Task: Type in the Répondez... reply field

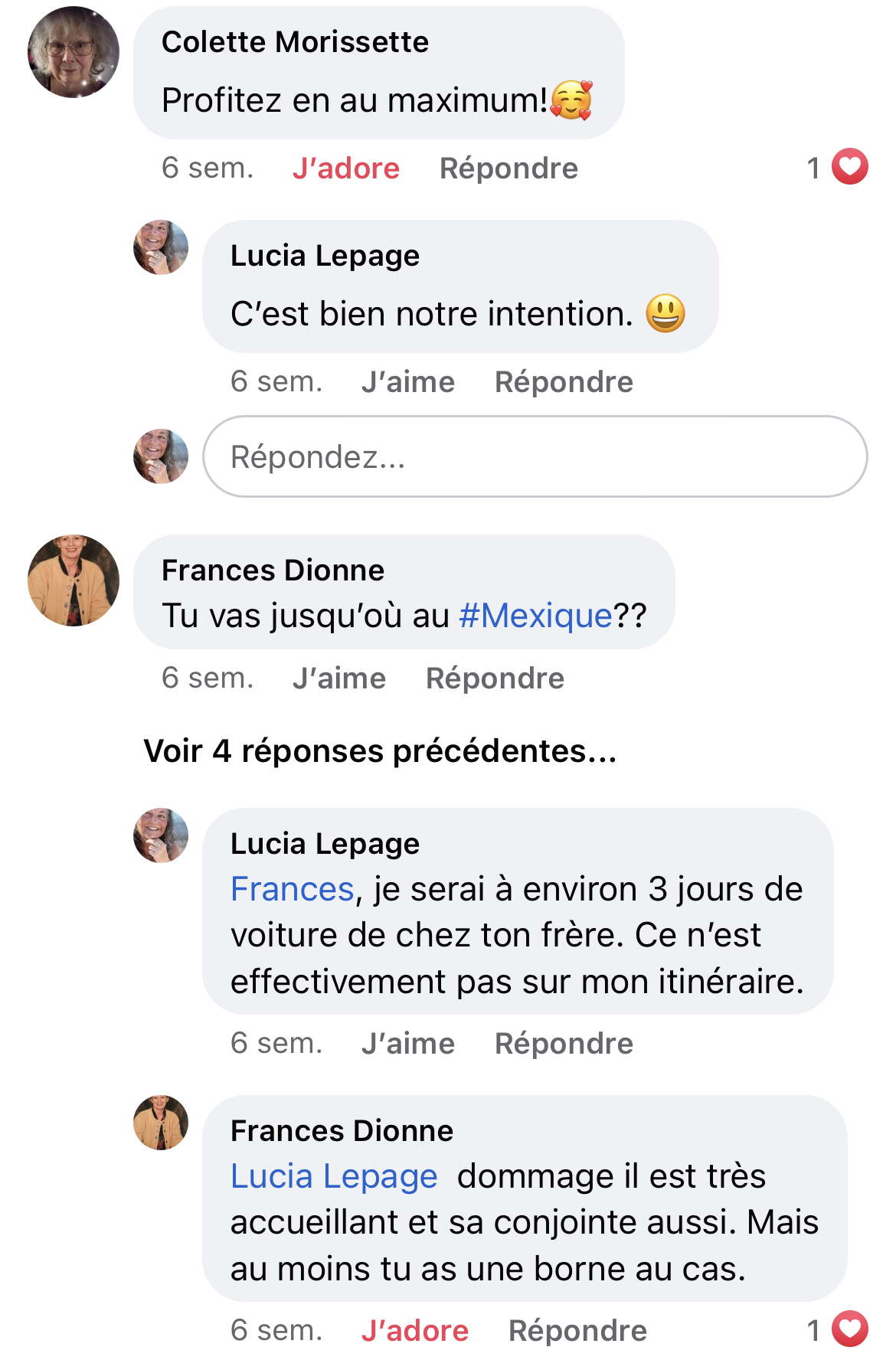Action: click(535, 456)
